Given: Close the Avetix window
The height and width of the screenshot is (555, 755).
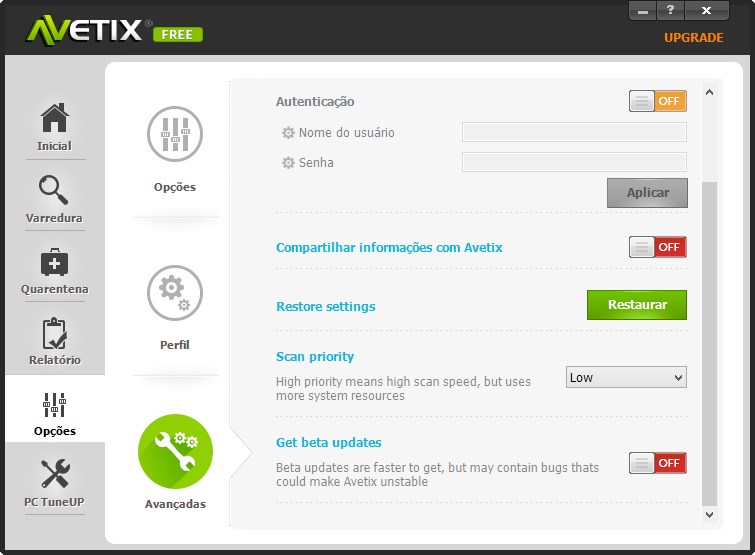Looking at the screenshot, I should coord(706,10).
